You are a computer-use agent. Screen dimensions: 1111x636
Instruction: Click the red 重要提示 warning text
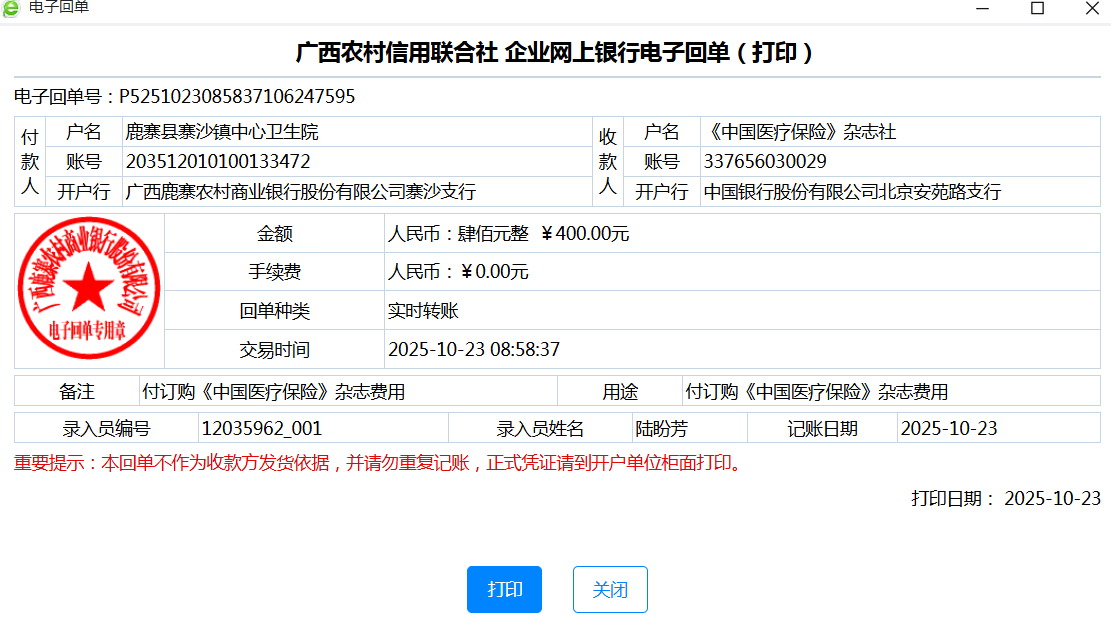click(378, 464)
